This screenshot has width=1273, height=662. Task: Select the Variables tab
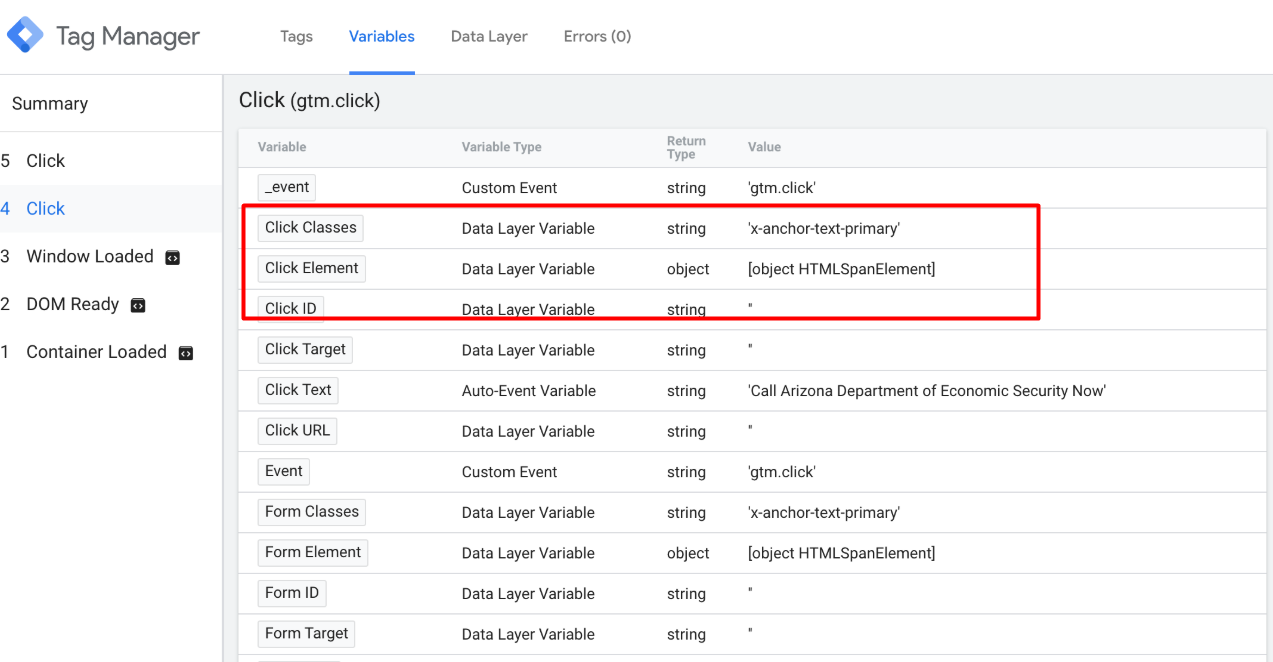(x=381, y=36)
